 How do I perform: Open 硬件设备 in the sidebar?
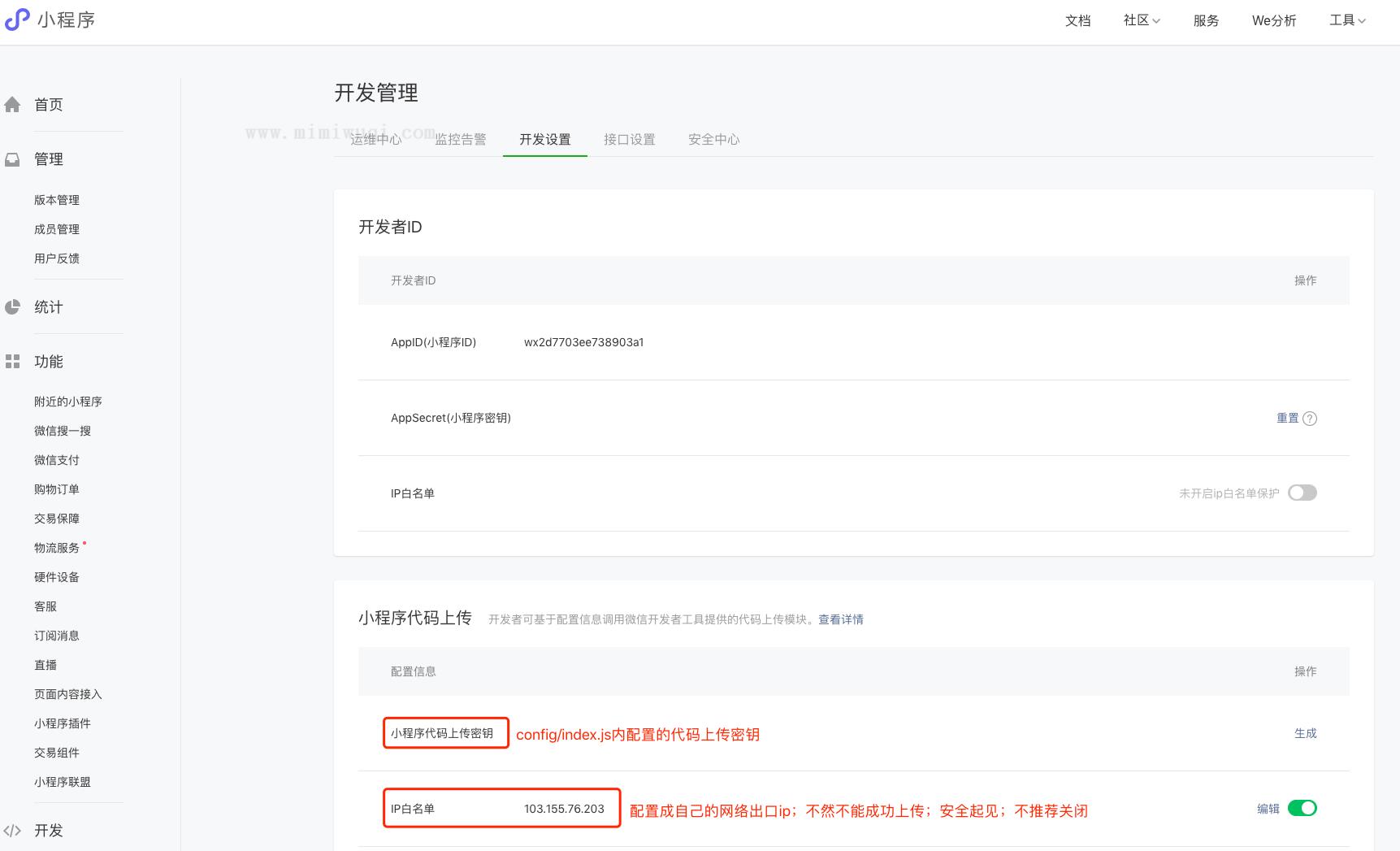point(57,577)
